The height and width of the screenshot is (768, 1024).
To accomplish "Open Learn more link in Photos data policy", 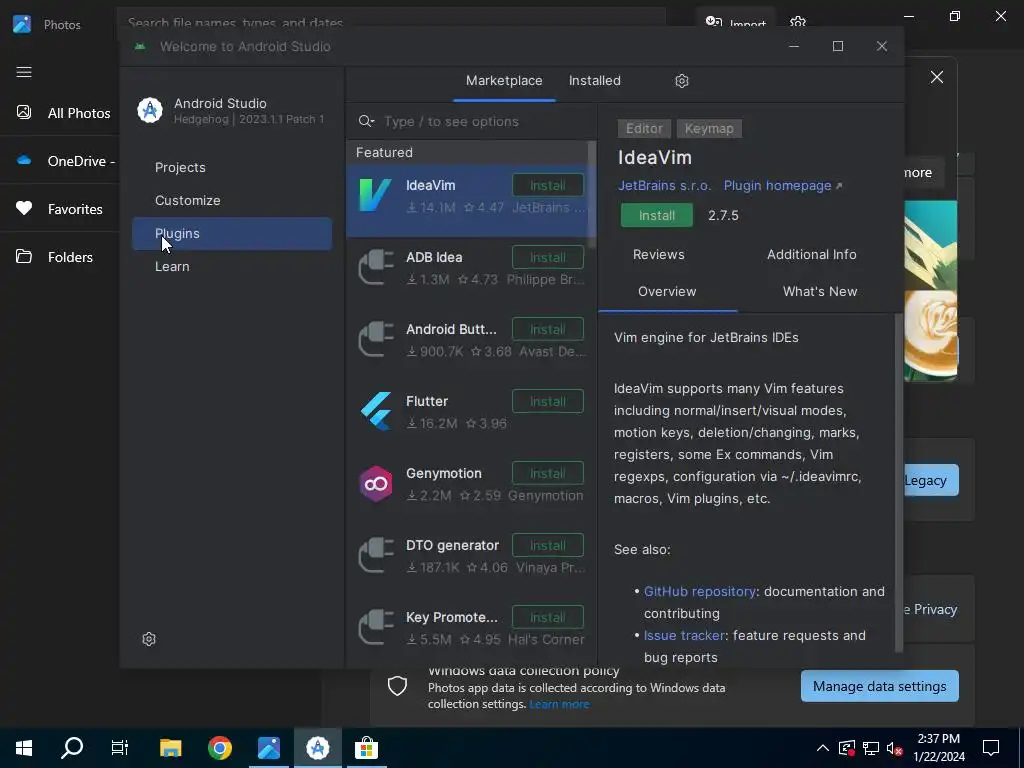I will [559, 704].
